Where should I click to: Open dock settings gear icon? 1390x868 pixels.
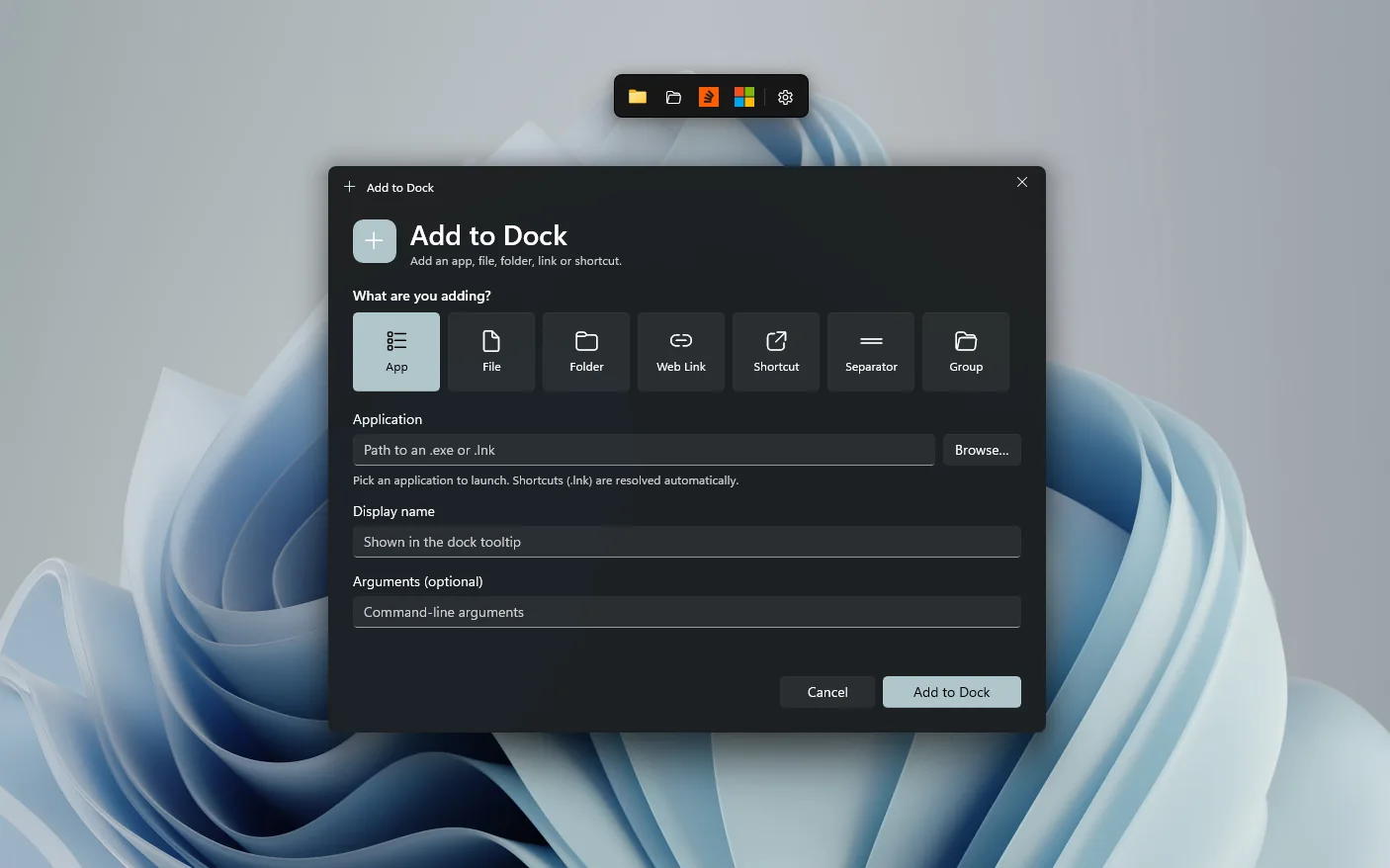coord(786,97)
